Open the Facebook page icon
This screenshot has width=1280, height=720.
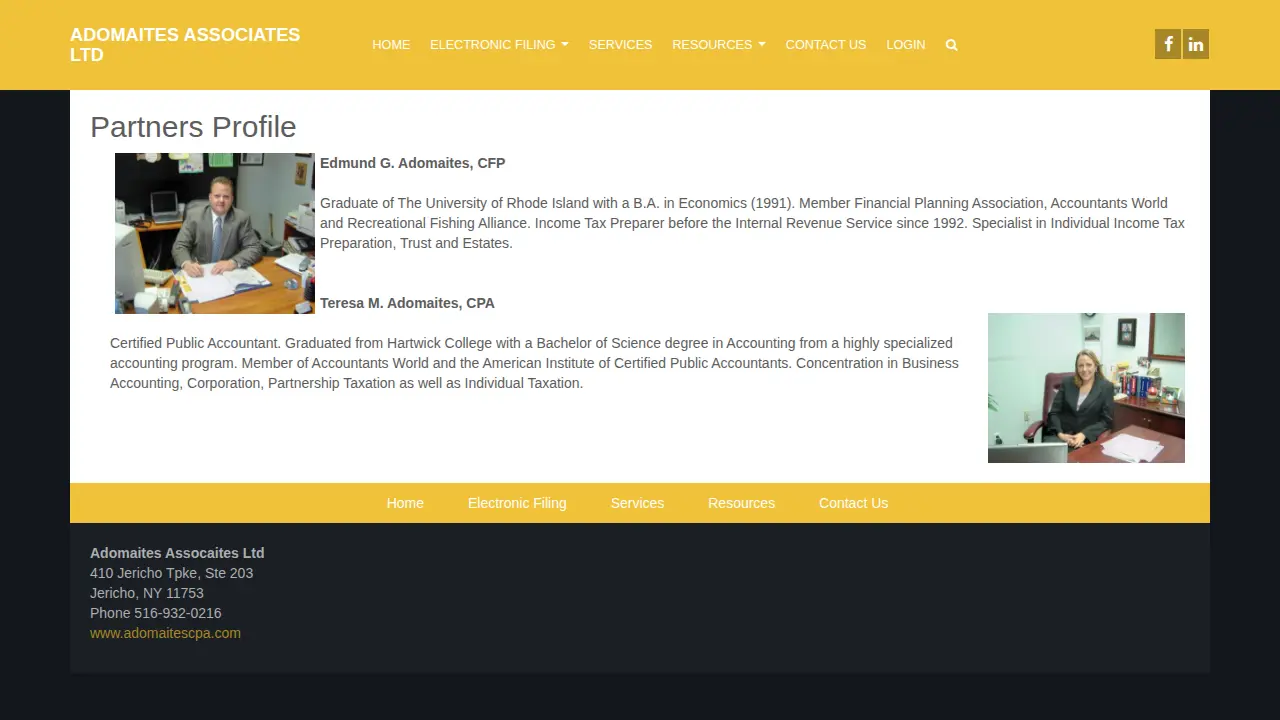click(x=1168, y=44)
